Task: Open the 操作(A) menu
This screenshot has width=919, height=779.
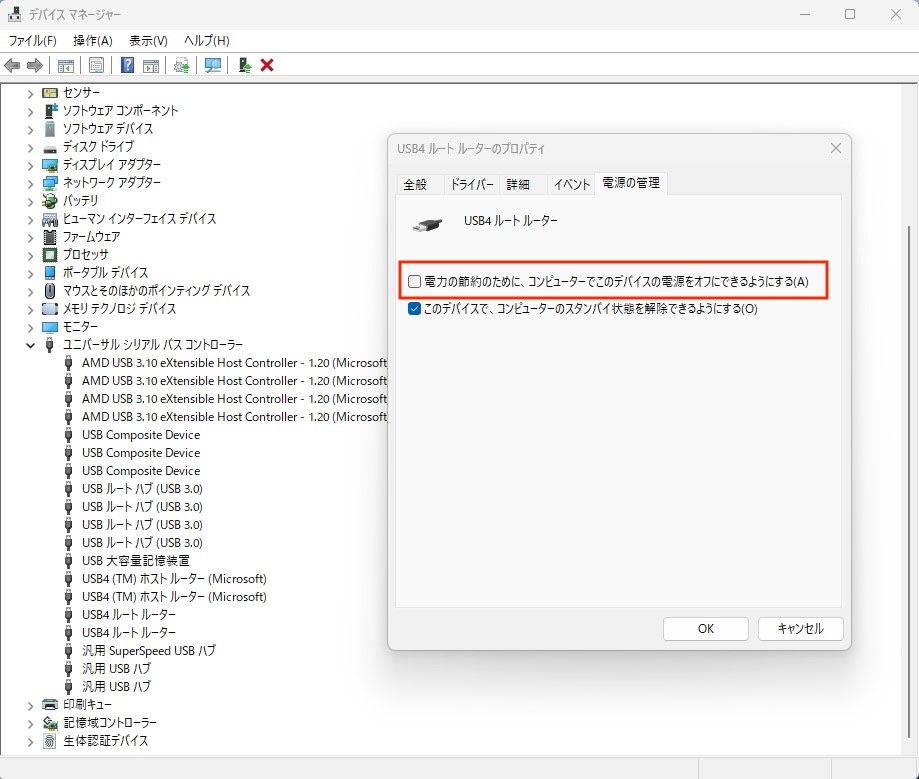Action: click(x=92, y=40)
